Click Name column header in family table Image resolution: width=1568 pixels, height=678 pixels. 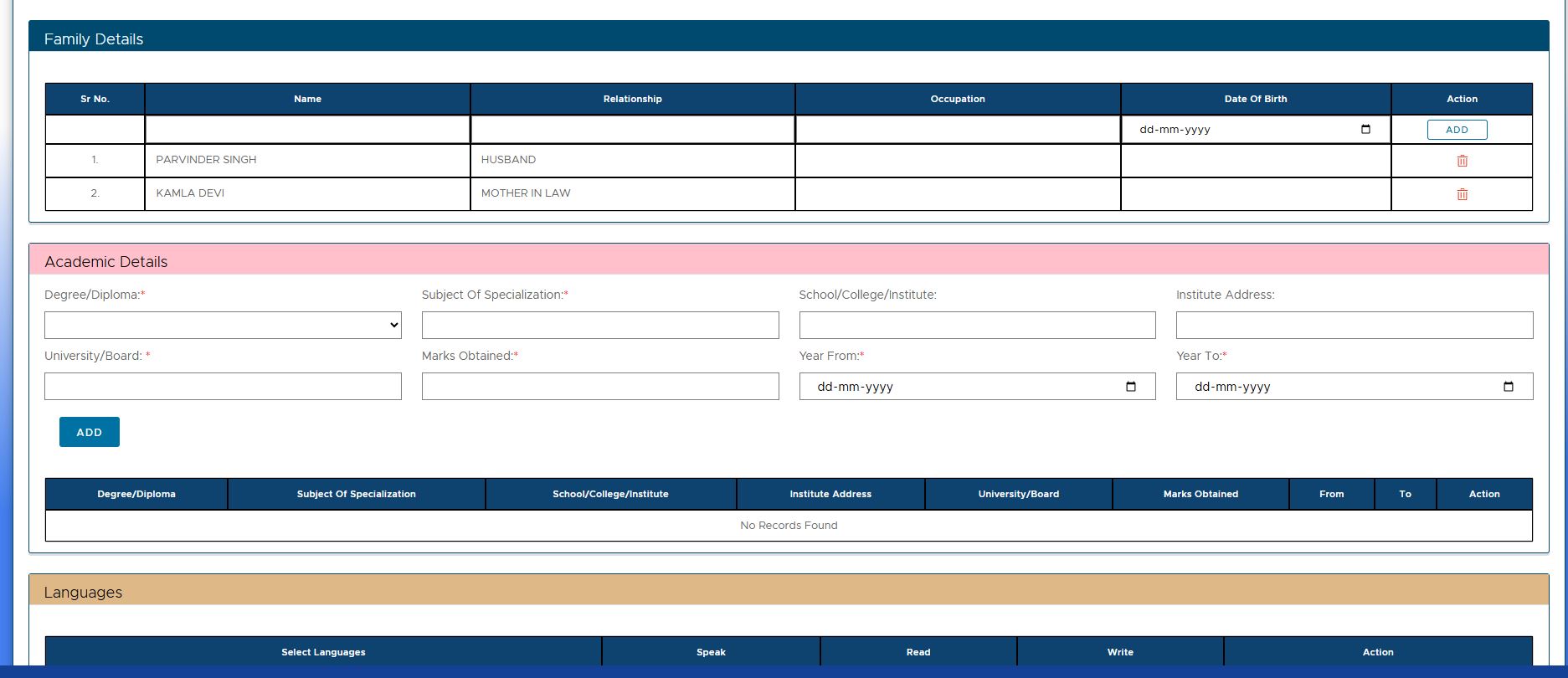coord(307,99)
